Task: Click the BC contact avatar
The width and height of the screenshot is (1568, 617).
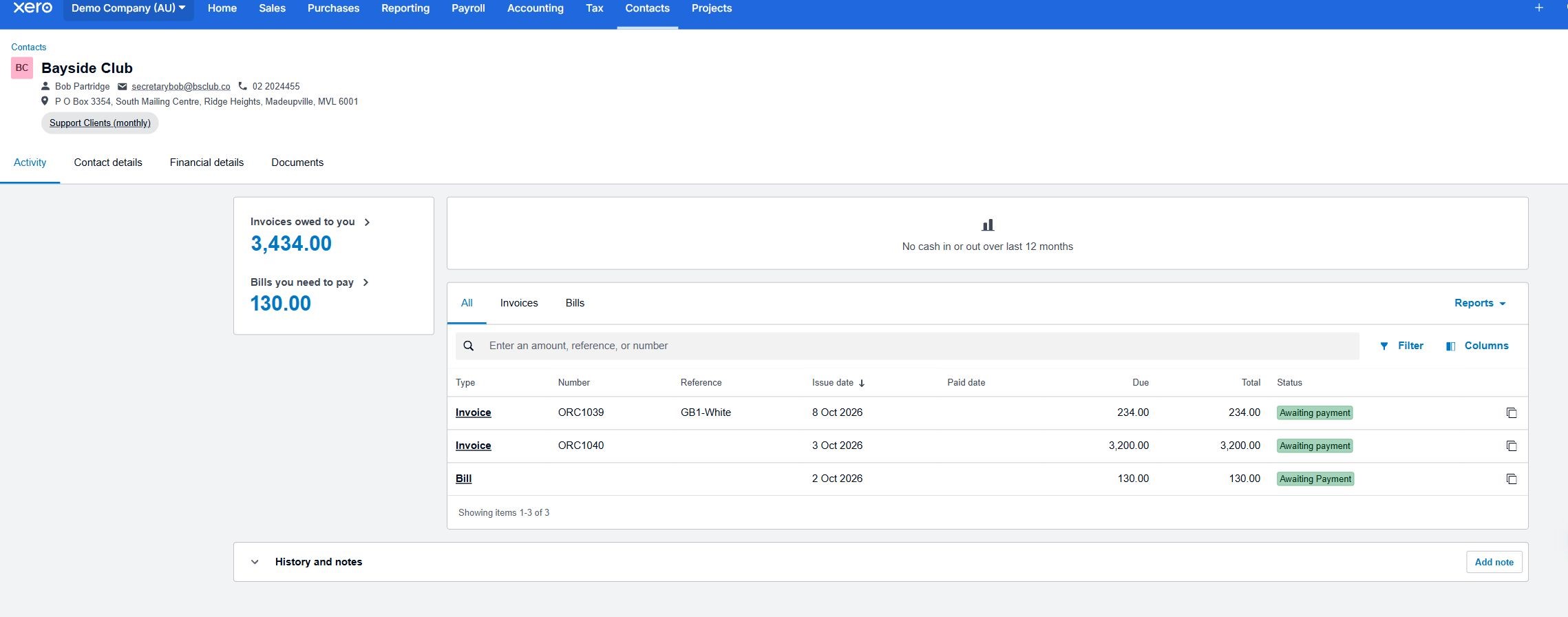Action: coord(22,67)
